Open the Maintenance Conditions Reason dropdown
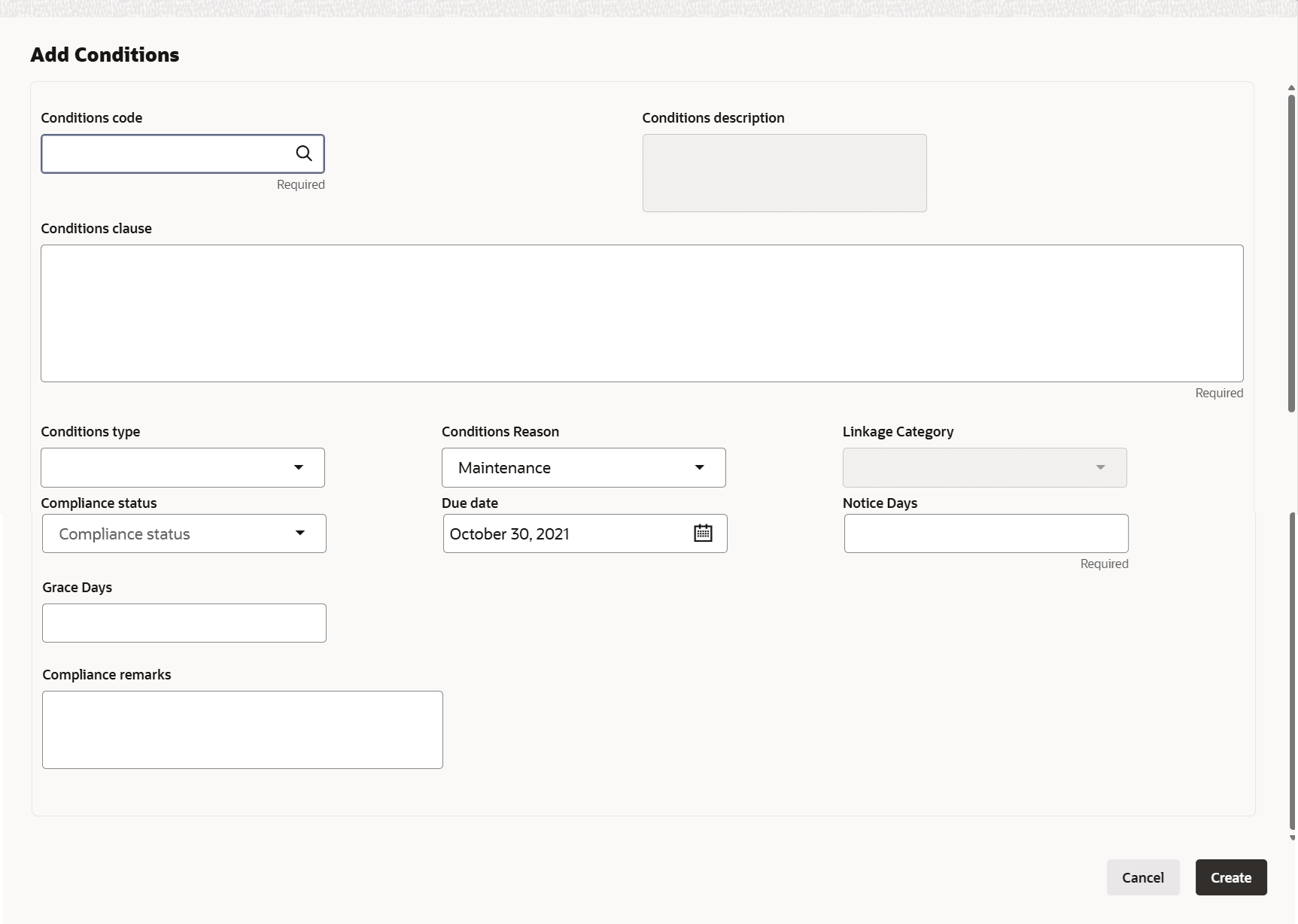 click(584, 467)
